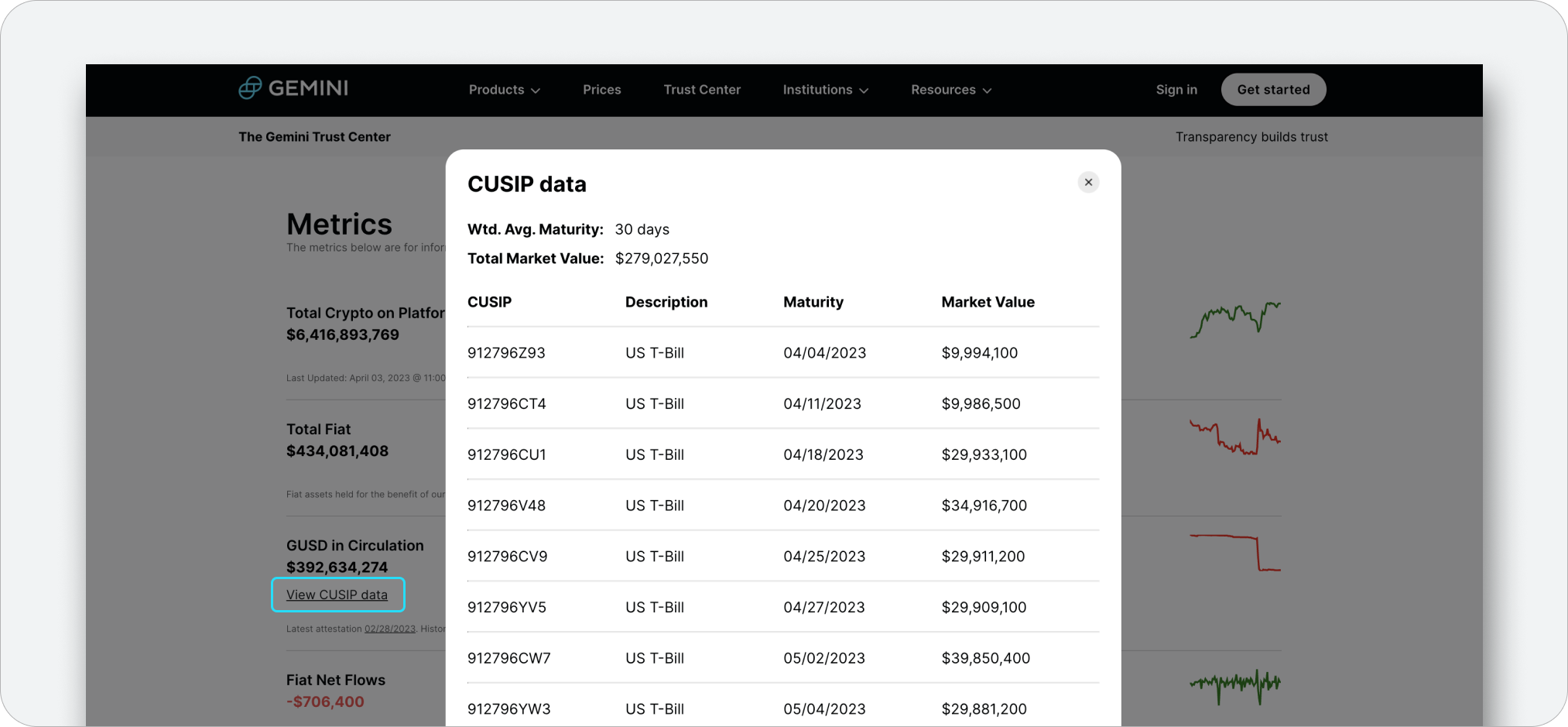
Task: Click the Total Crypto on Platform sparkline chart
Action: [x=1235, y=319]
